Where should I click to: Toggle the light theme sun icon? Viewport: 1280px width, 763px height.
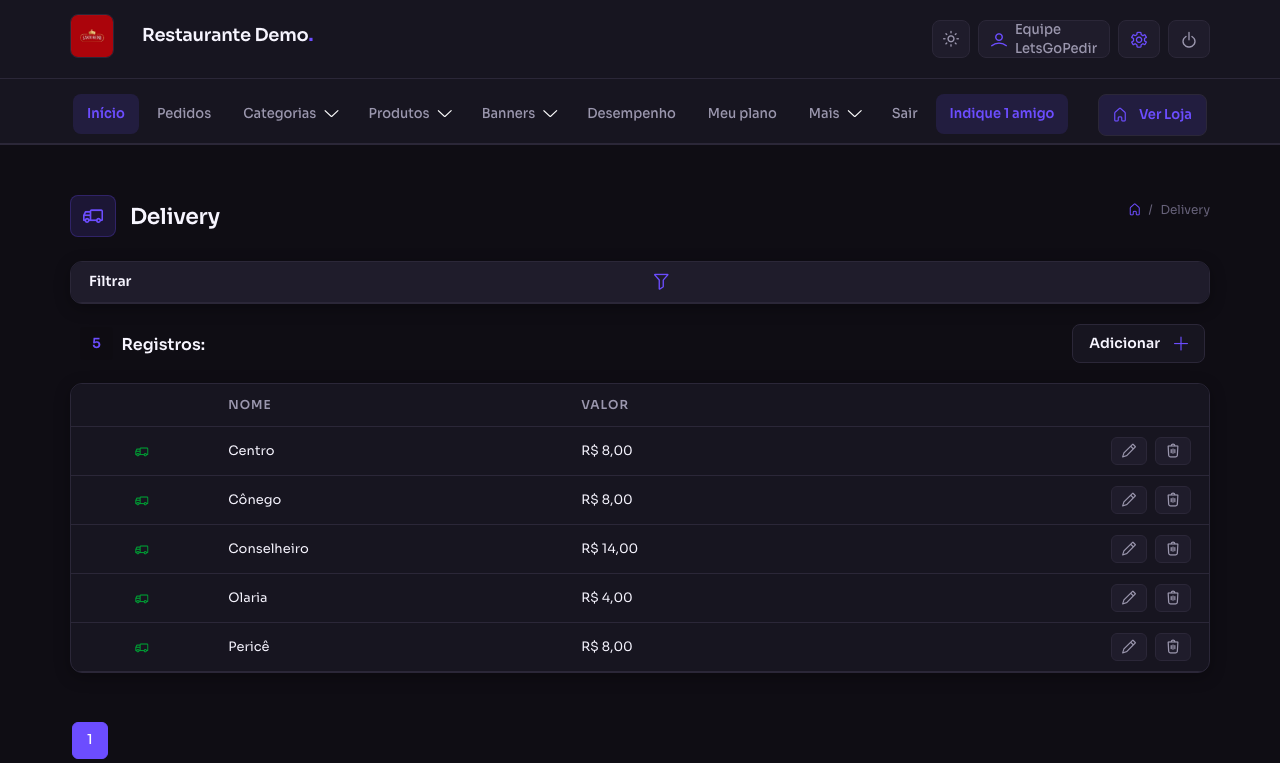pos(951,39)
